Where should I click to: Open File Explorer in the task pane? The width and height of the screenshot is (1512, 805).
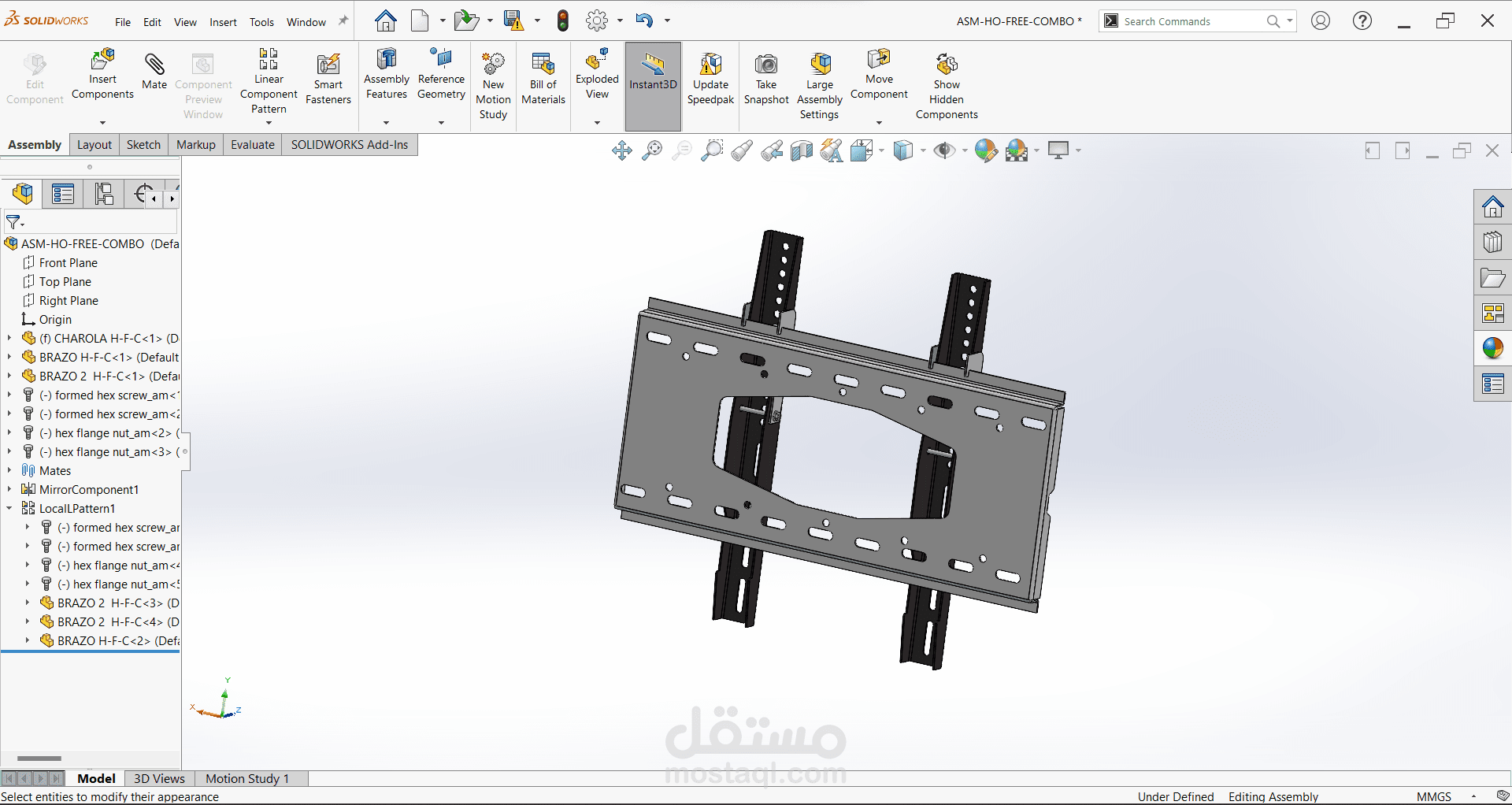point(1492,278)
